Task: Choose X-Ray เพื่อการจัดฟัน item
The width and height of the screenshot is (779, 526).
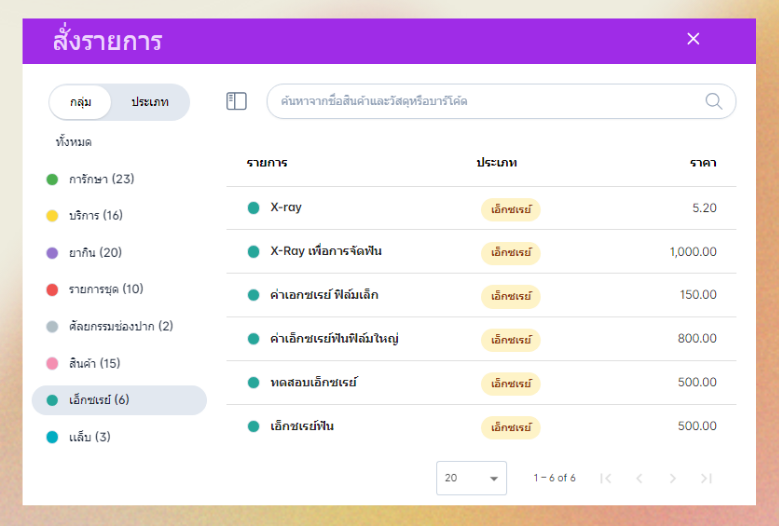Action: point(481,252)
